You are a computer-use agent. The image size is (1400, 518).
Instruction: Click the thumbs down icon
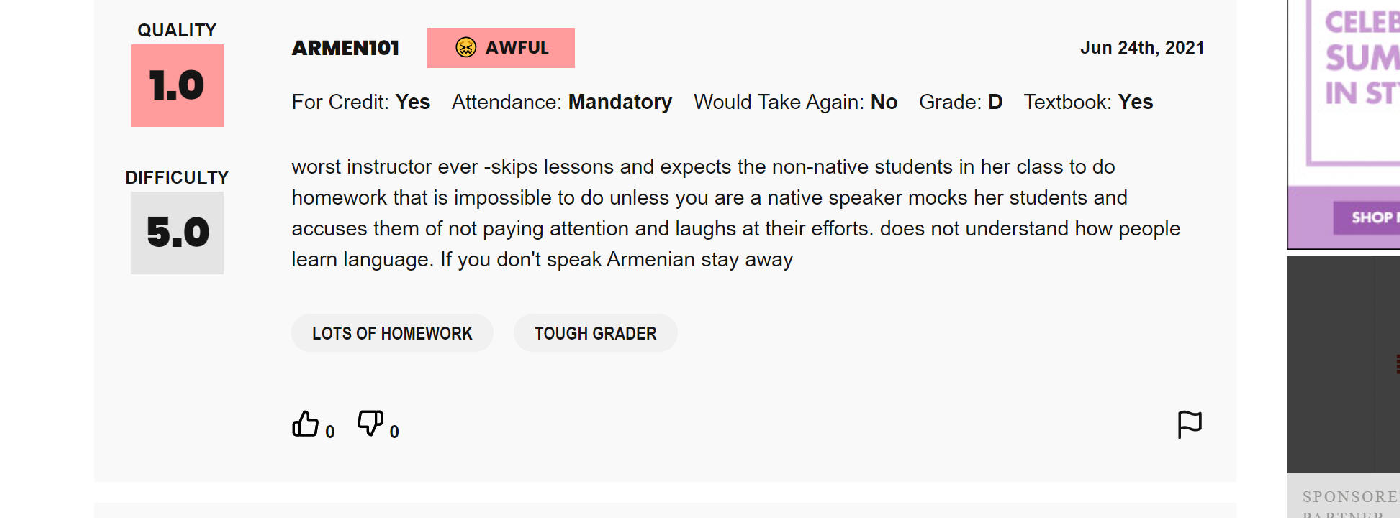370,424
